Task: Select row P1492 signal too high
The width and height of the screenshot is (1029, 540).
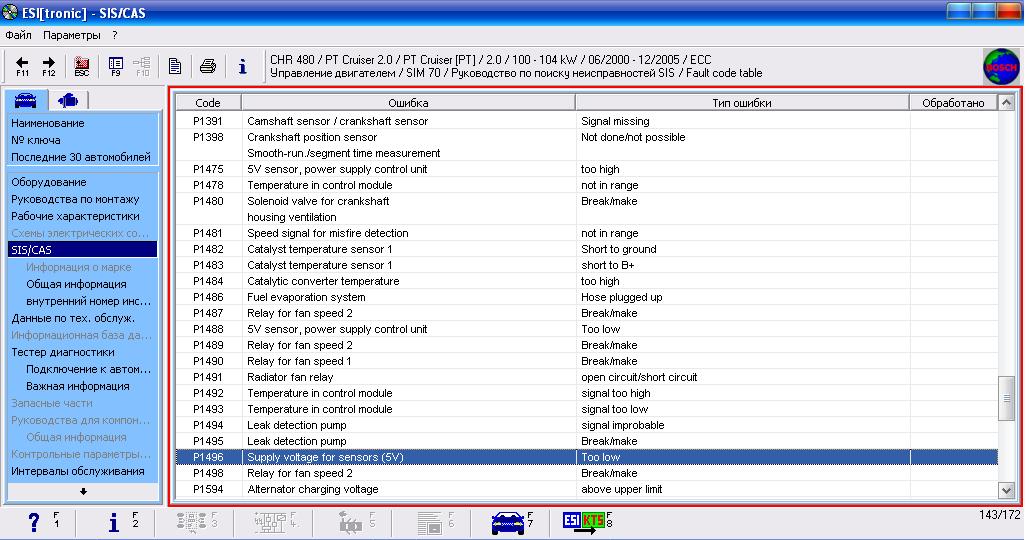Action: point(587,393)
